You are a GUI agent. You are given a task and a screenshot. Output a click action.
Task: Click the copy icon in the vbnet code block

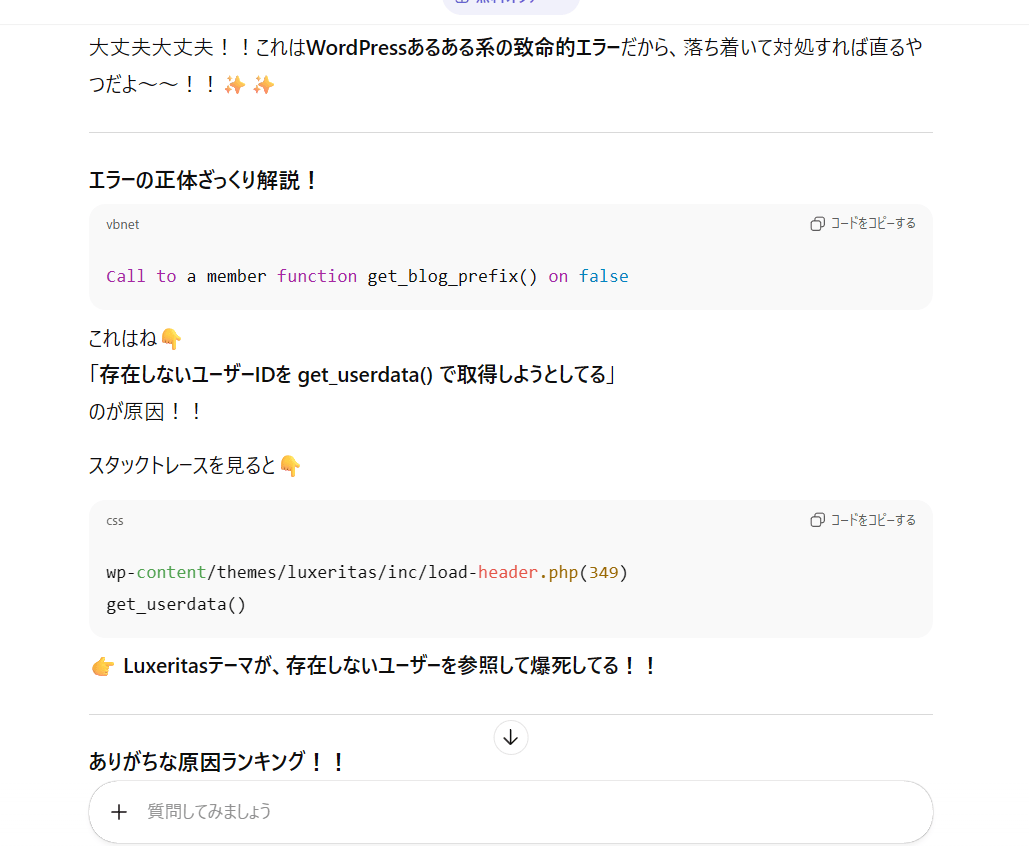click(x=817, y=224)
